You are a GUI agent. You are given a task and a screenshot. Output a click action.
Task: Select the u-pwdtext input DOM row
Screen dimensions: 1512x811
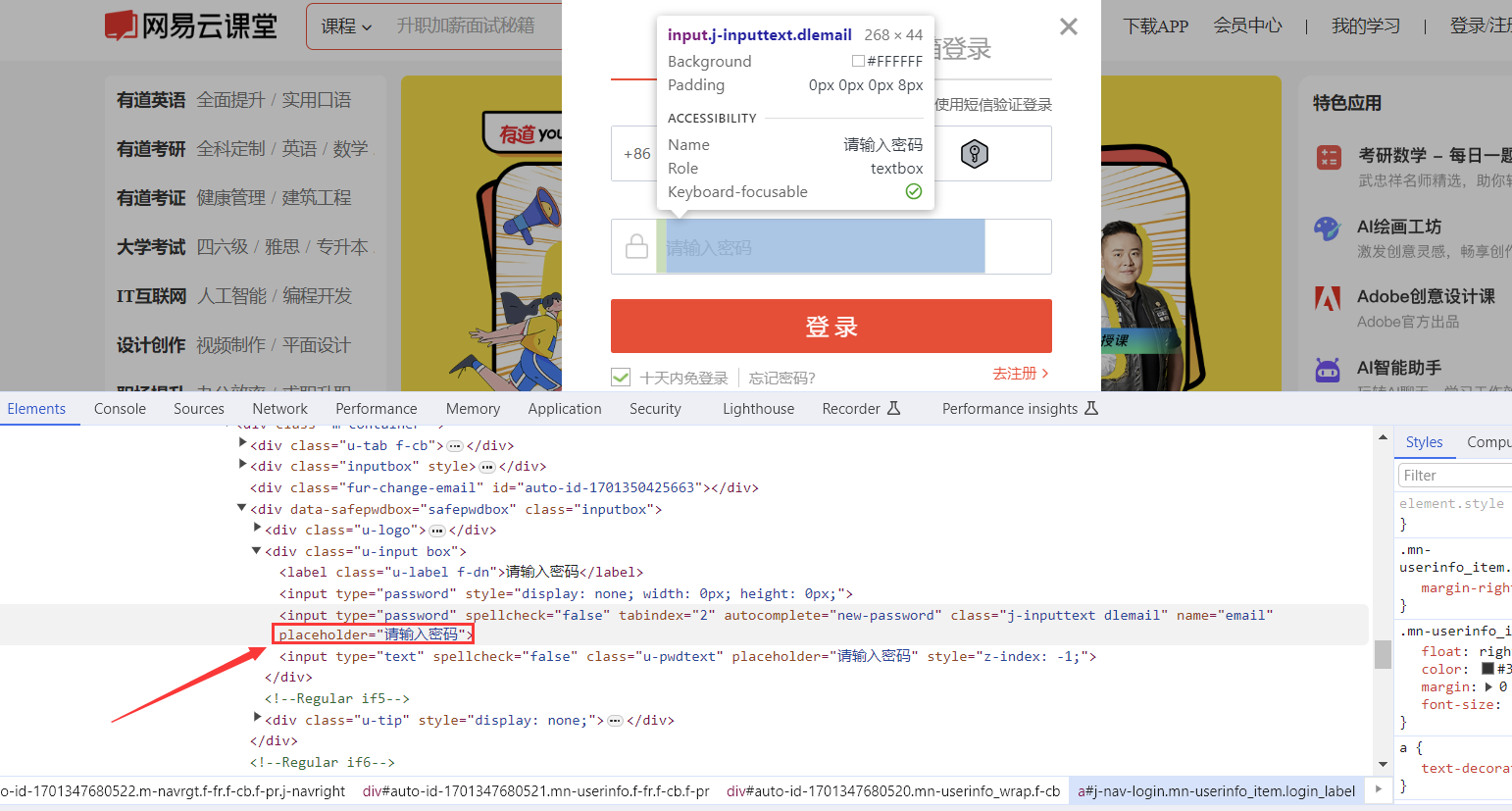pos(687,656)
